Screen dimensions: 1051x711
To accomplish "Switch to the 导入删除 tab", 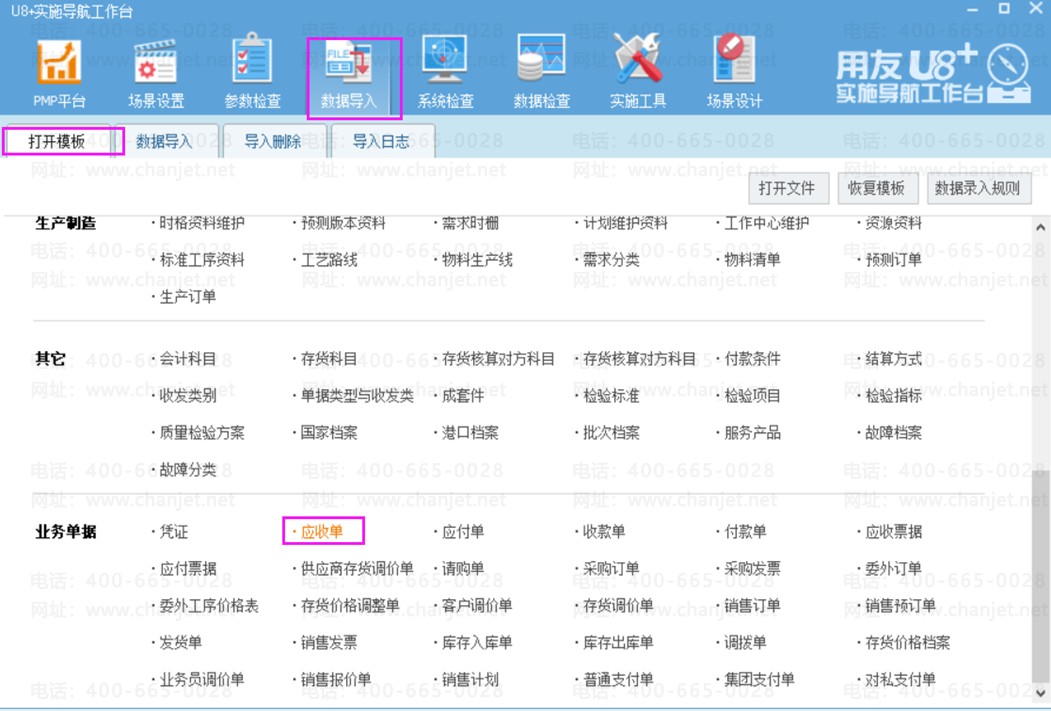I will [x=273, y=141].
